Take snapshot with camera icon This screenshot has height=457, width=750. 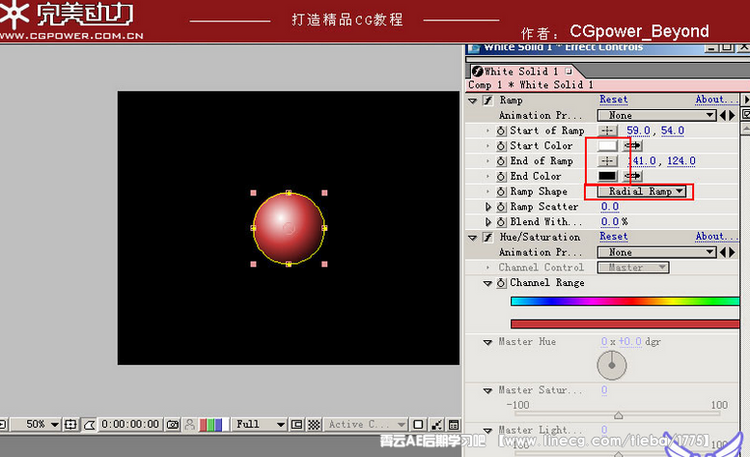click(173, 424)
